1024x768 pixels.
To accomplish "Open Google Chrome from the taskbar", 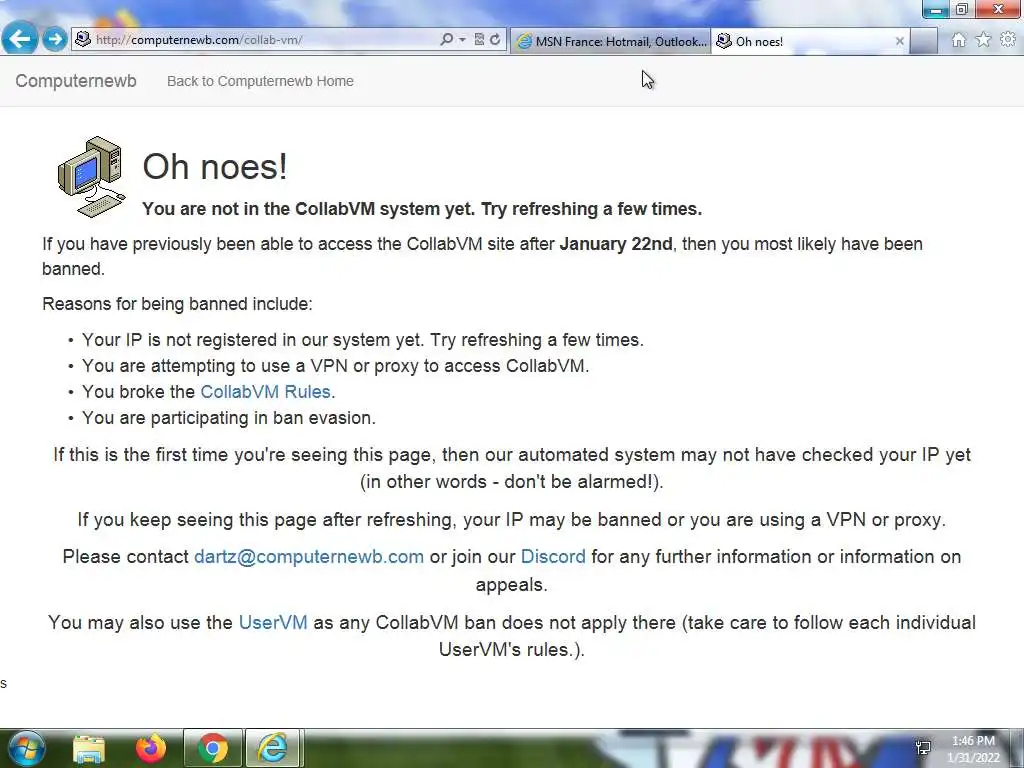I will tap(213, 748).
